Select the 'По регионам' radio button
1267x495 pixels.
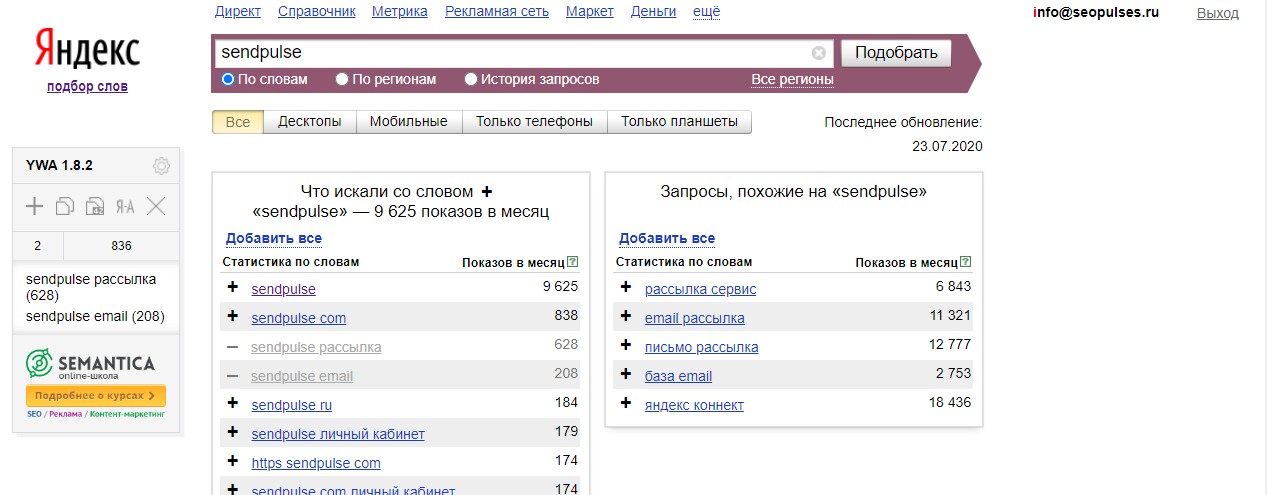pyautogui.click(x=342, y=79)
